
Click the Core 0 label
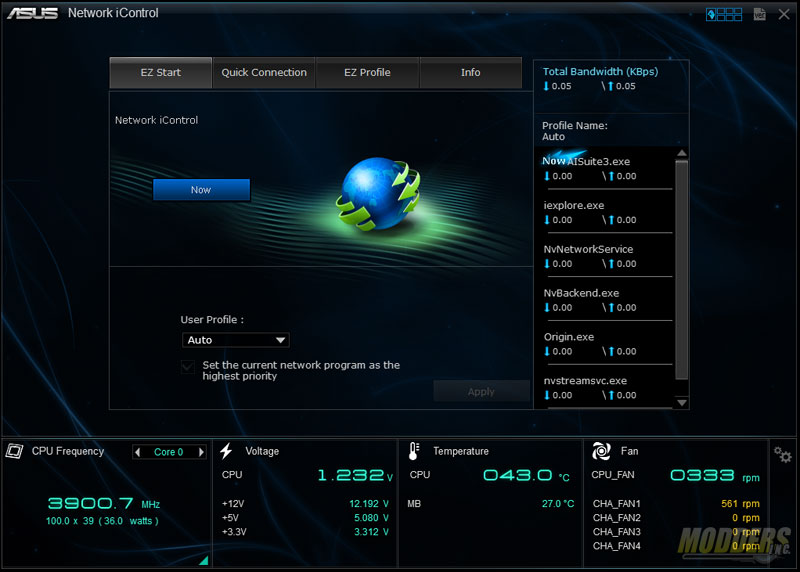(168, 452)
